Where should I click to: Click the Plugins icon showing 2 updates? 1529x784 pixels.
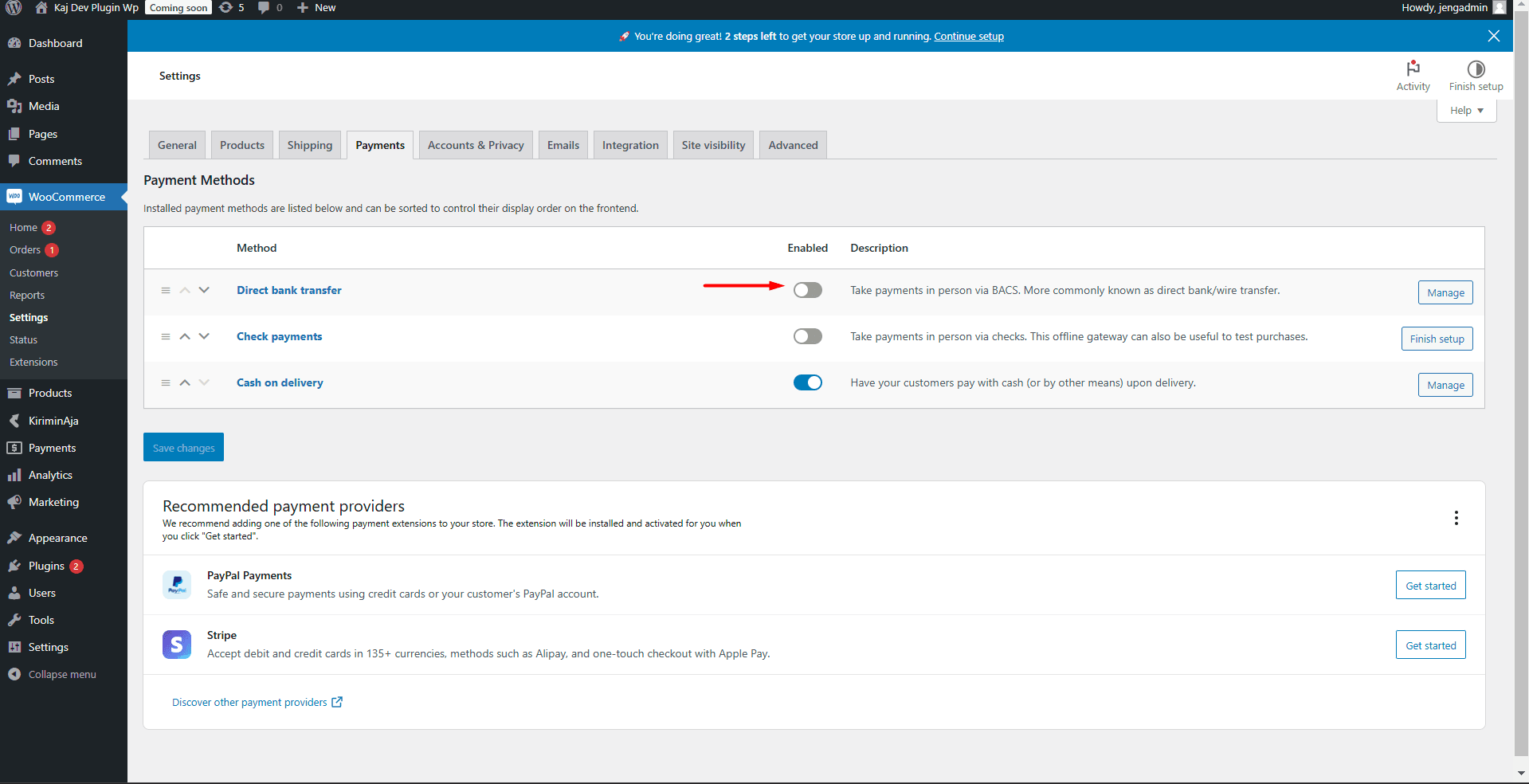15,566
